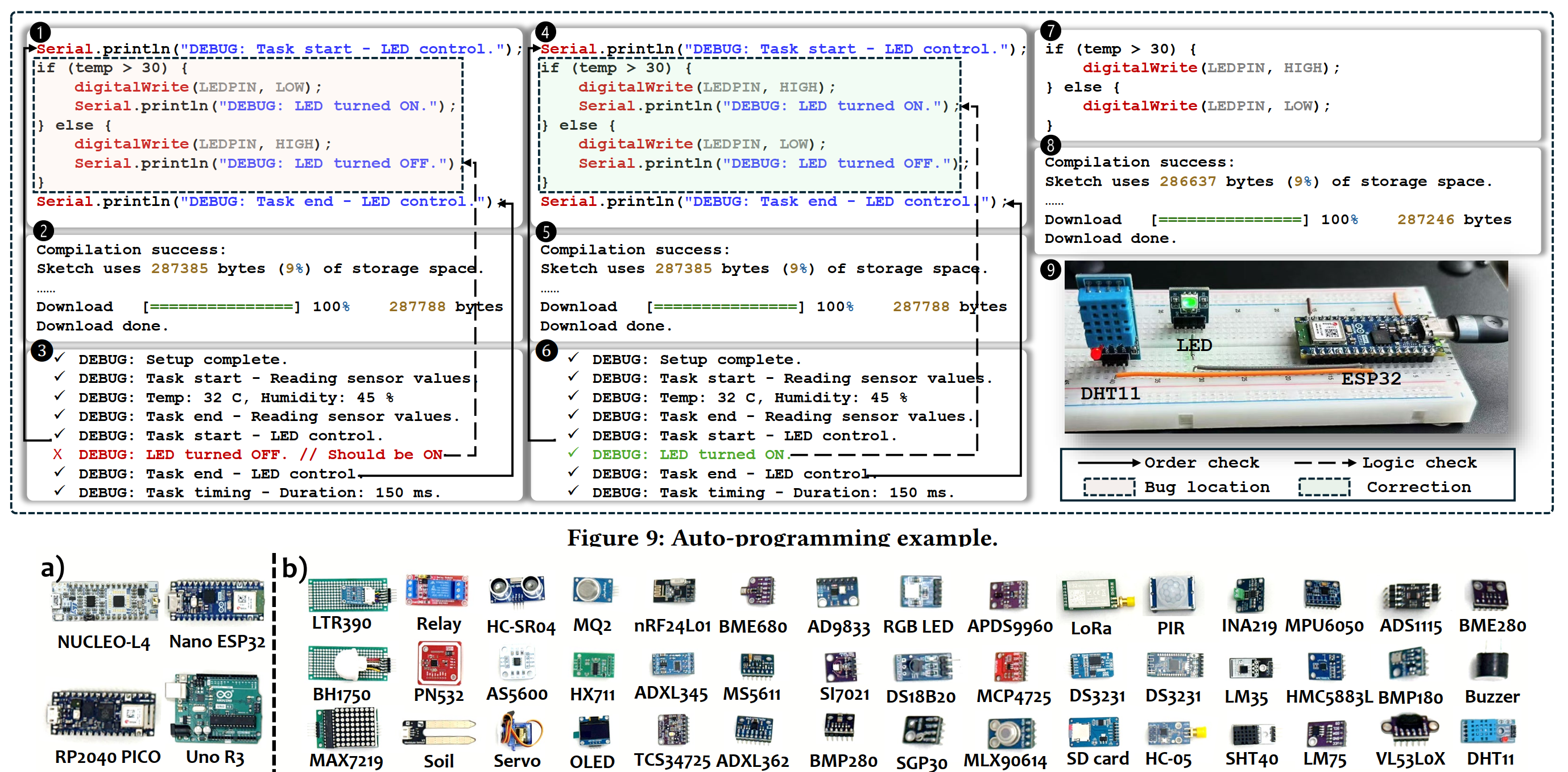Click the Figure 9 caption text

coord(782,538)
